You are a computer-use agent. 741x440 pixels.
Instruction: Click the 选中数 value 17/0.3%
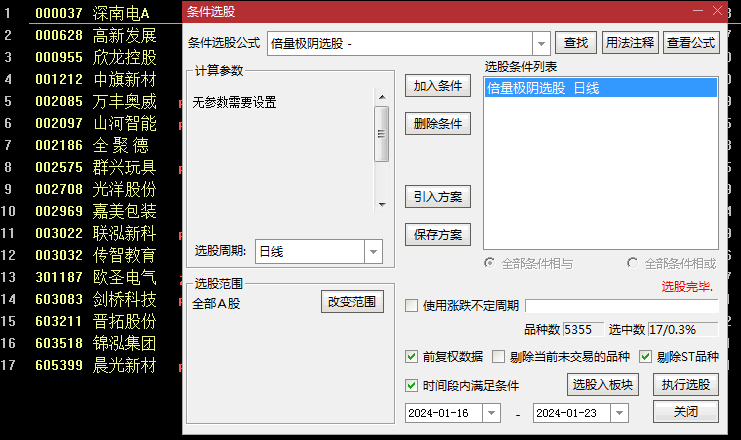(683, 329)
